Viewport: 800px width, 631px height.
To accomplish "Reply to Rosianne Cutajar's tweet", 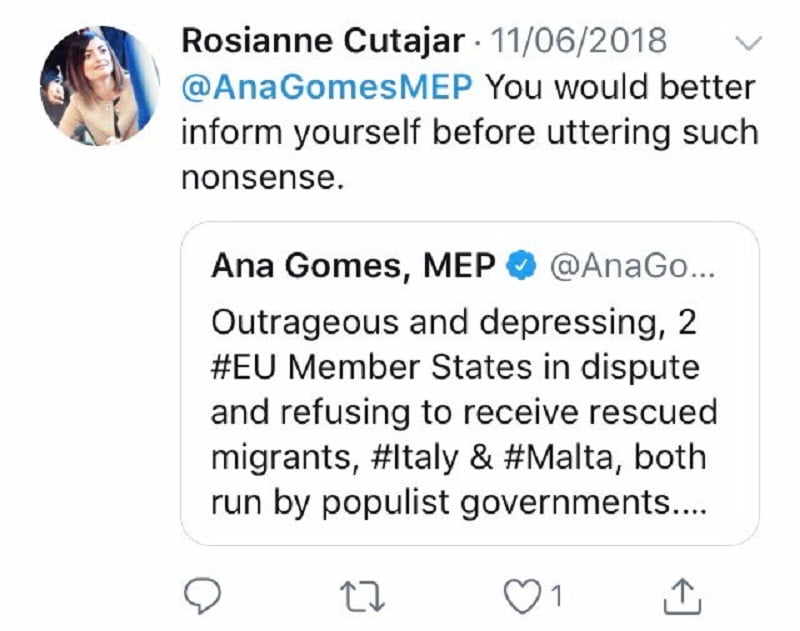I will 205,596.
